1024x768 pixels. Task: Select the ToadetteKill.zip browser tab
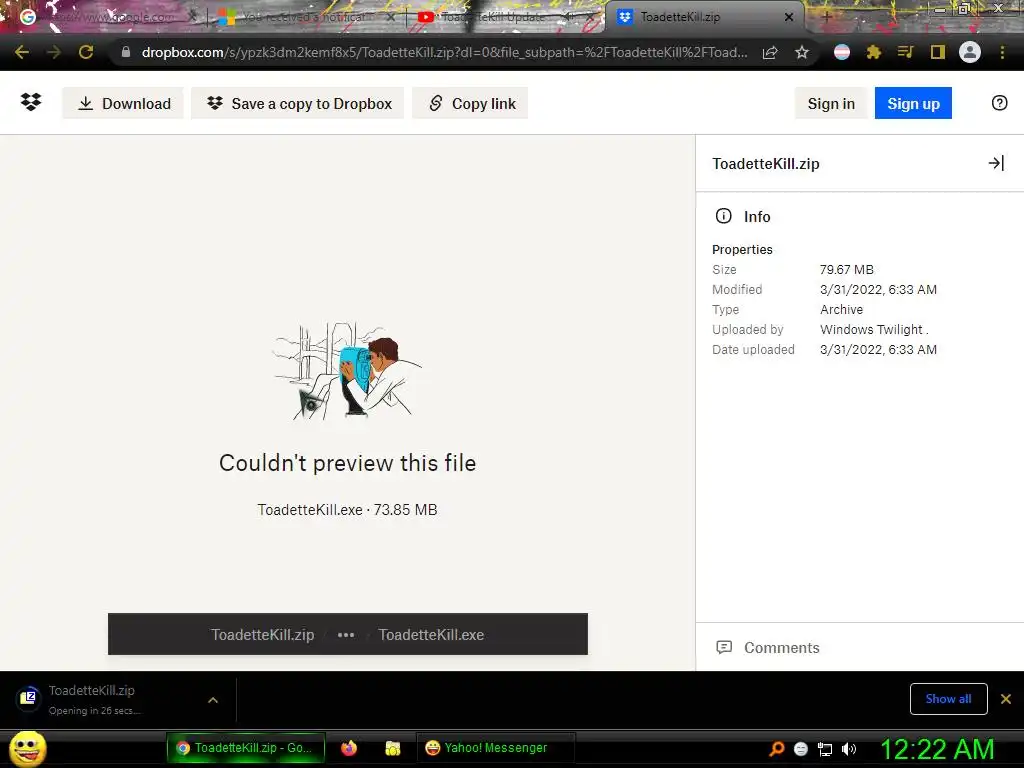tap(702, 17)
